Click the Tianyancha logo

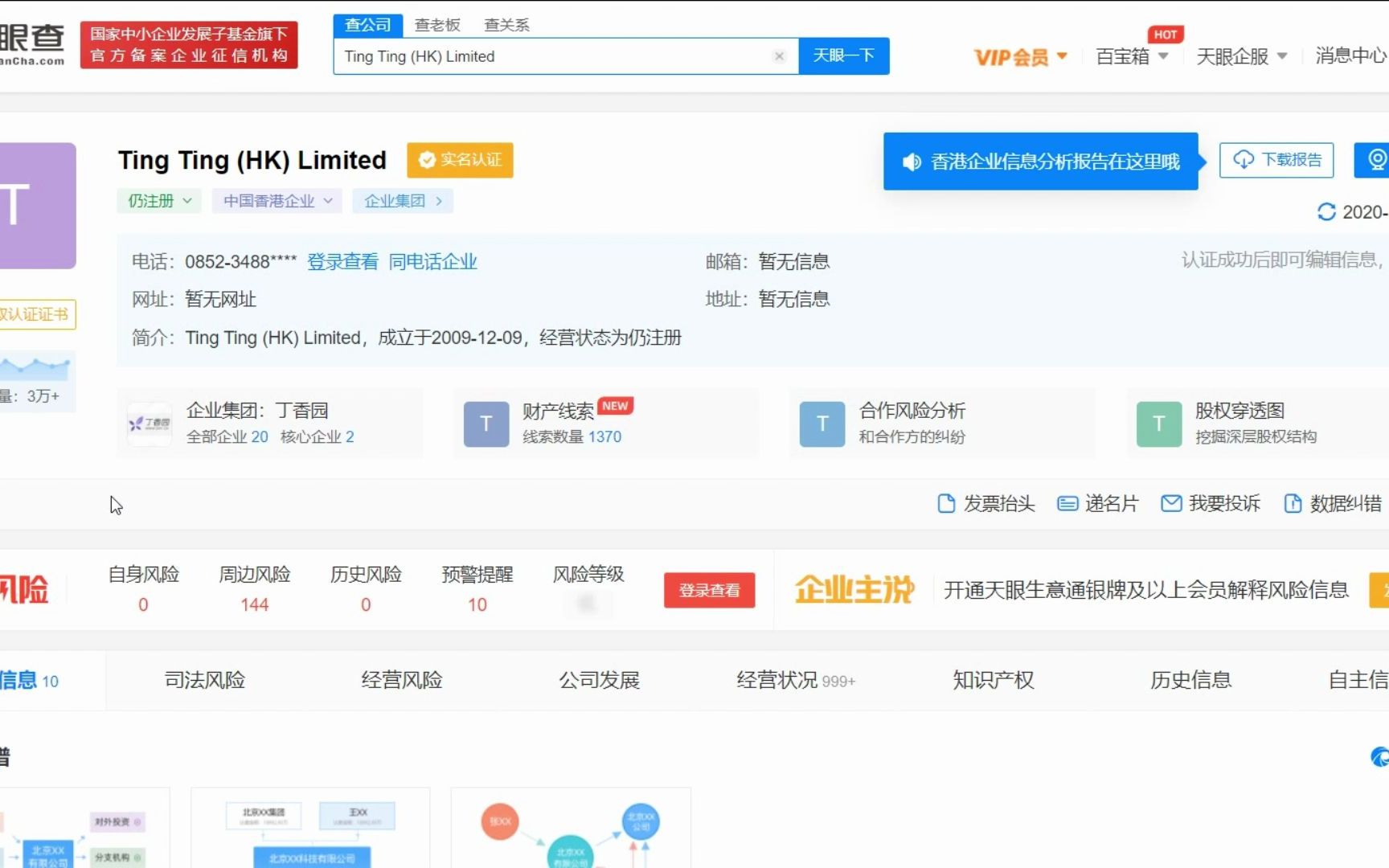[x=32, y=44]
